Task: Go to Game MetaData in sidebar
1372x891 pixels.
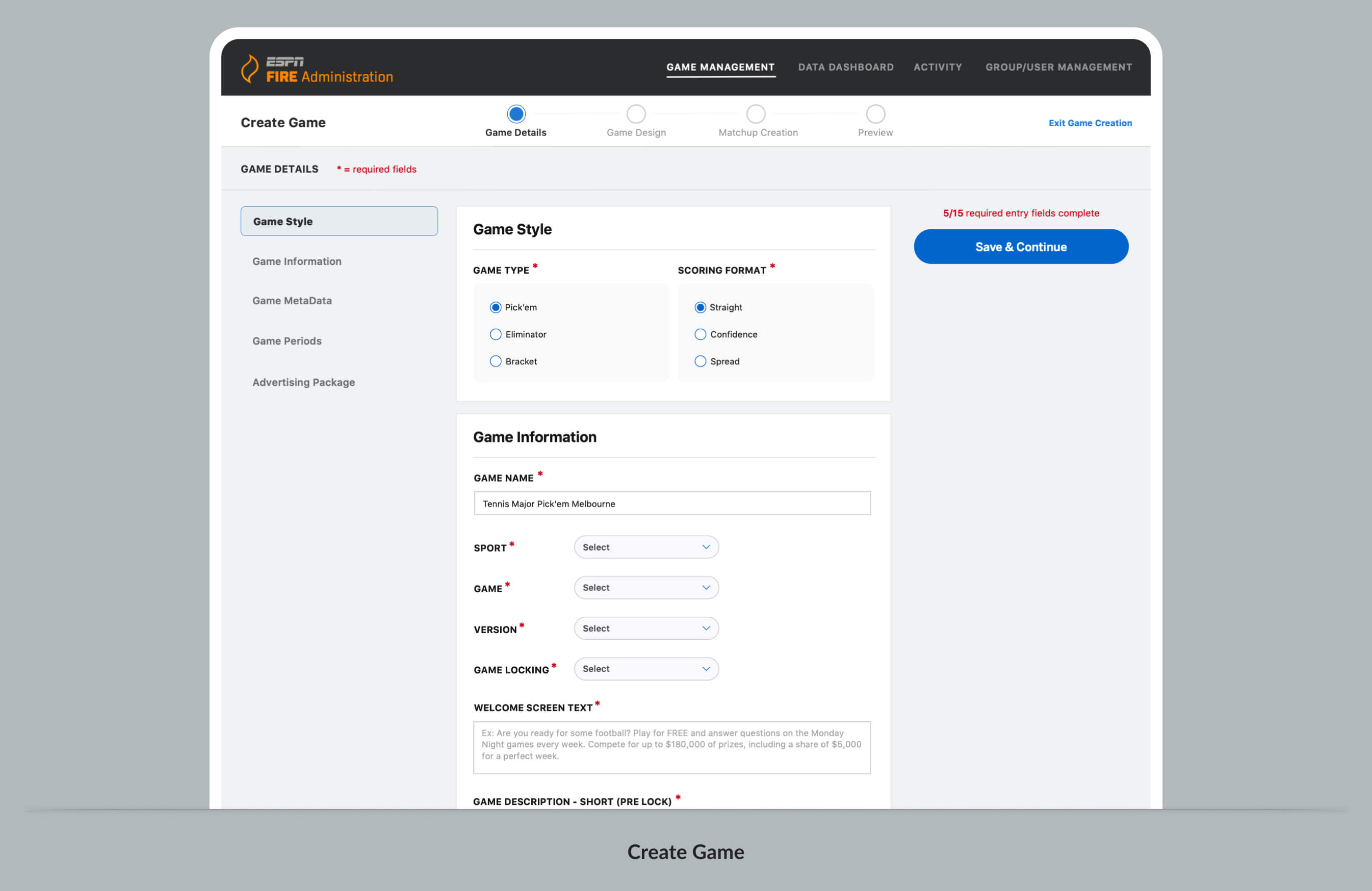Action: pos(292,301)
